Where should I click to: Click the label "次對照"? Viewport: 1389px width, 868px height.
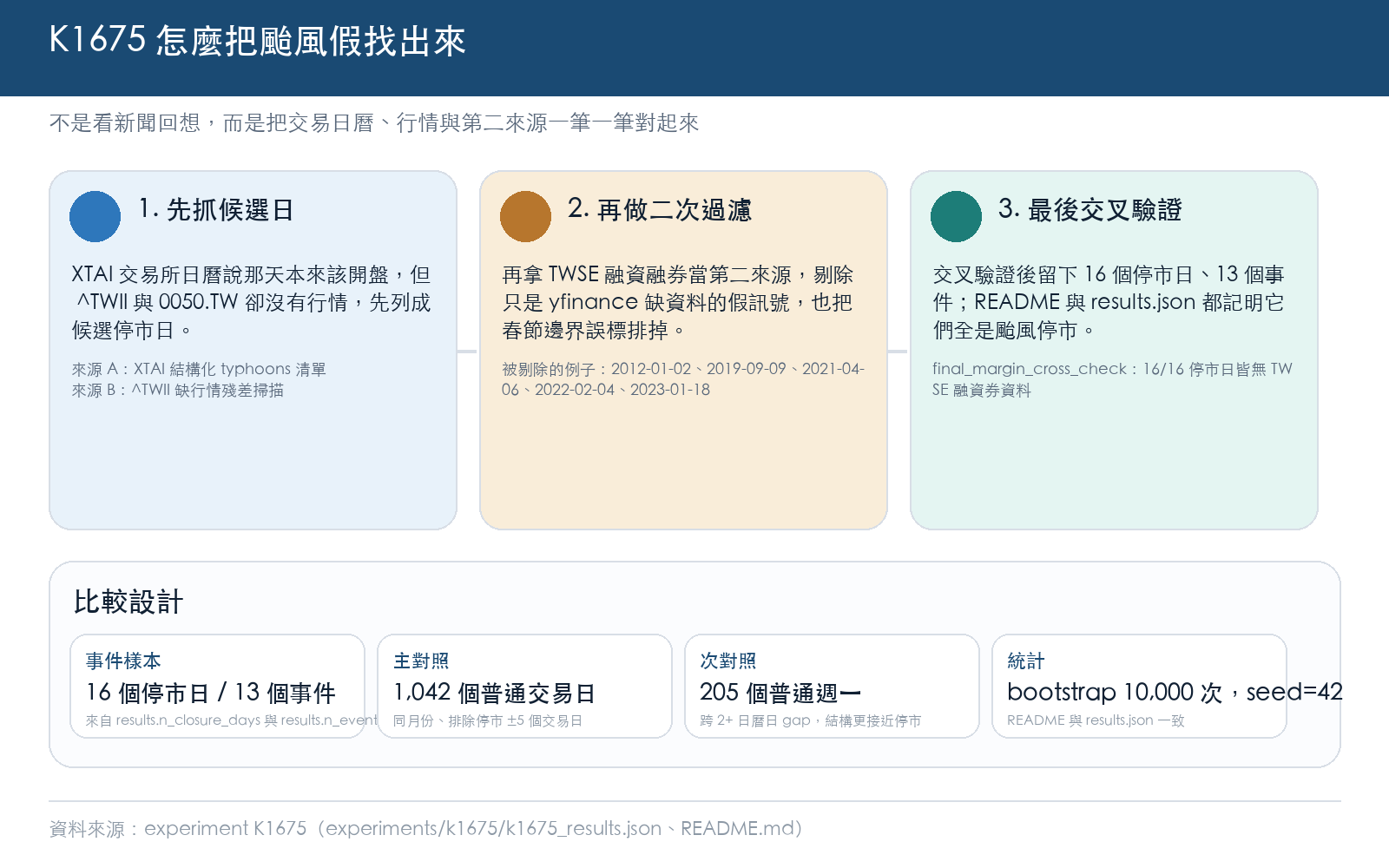[727, 661]
